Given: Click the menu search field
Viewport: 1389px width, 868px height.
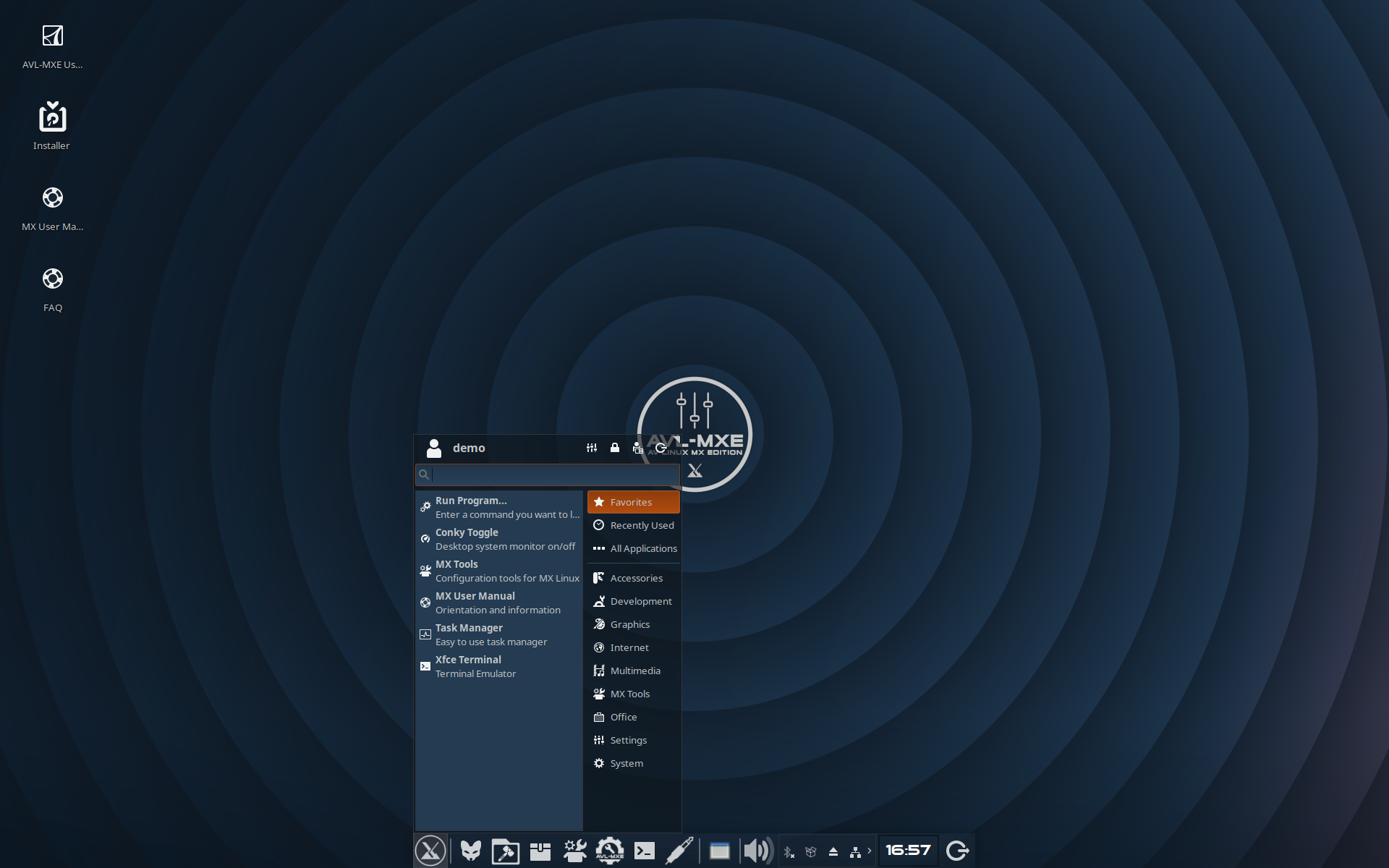Looking at the screenshot, I should (x=553, y=475).
